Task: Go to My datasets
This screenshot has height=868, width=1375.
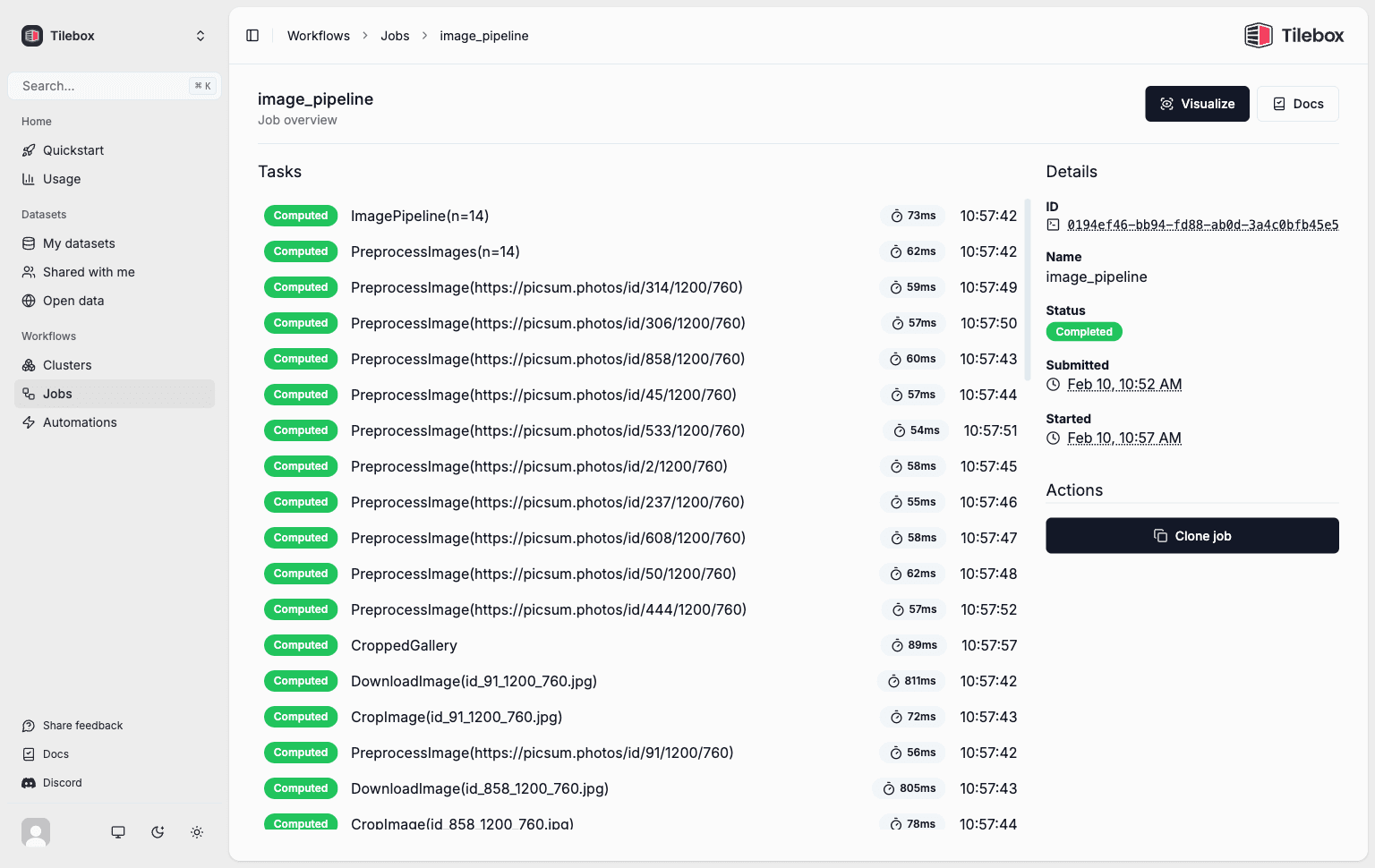Action: [115, 243]
